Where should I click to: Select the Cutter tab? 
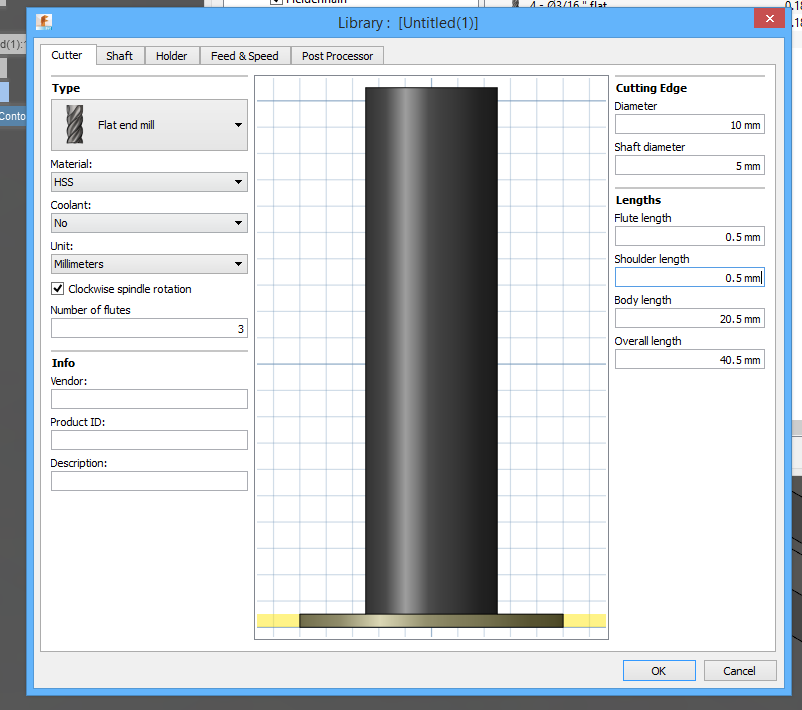[x=68, y=55]
